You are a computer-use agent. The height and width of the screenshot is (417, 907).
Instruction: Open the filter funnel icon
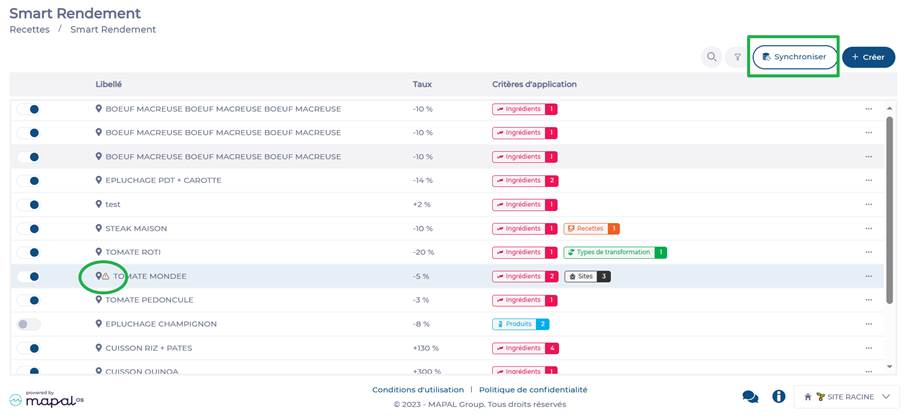(x=737, y=58)
